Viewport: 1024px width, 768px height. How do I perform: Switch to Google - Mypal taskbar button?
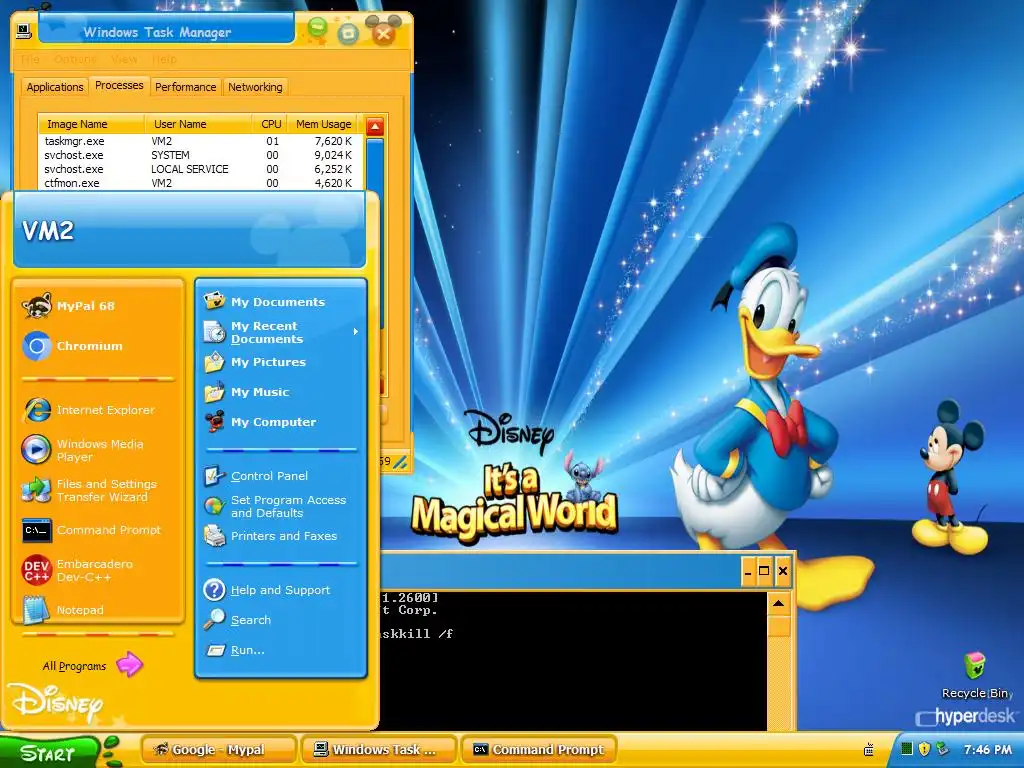pos(219,750)
